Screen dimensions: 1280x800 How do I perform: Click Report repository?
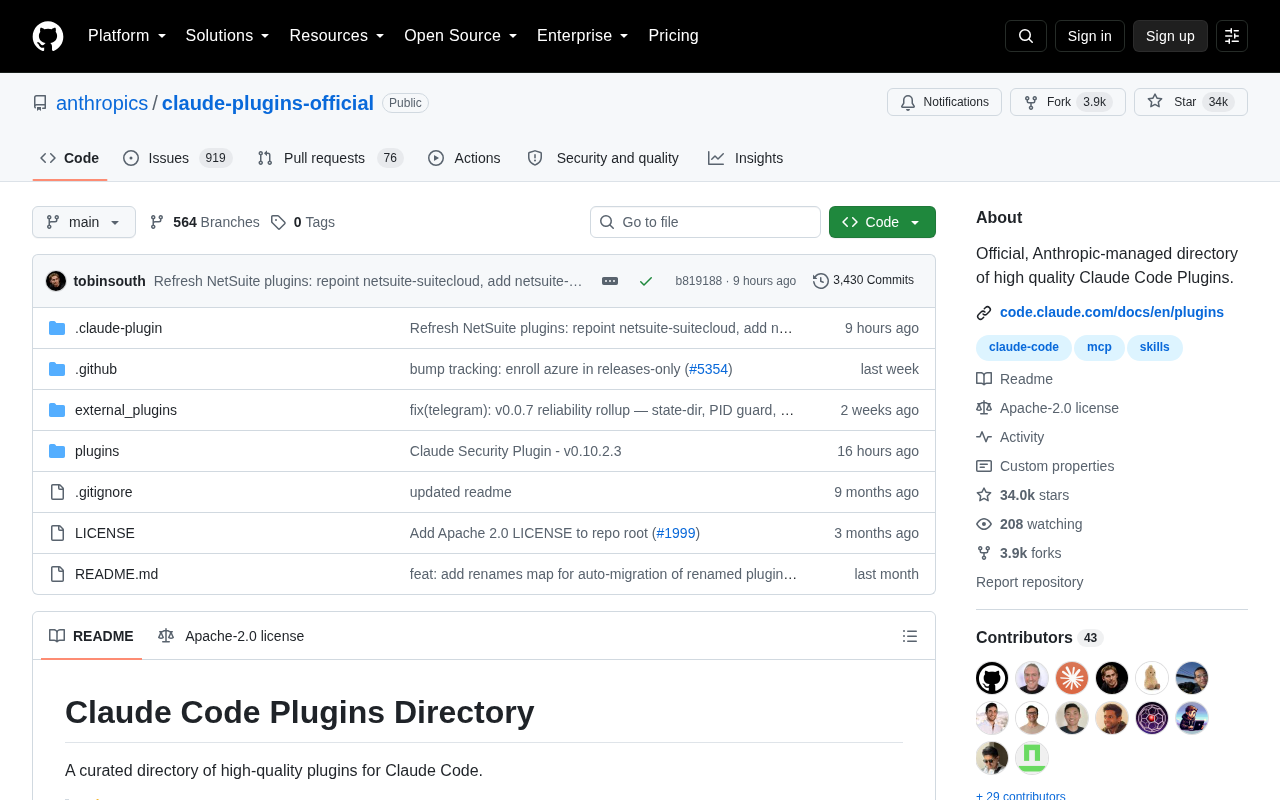(1029, 582)
